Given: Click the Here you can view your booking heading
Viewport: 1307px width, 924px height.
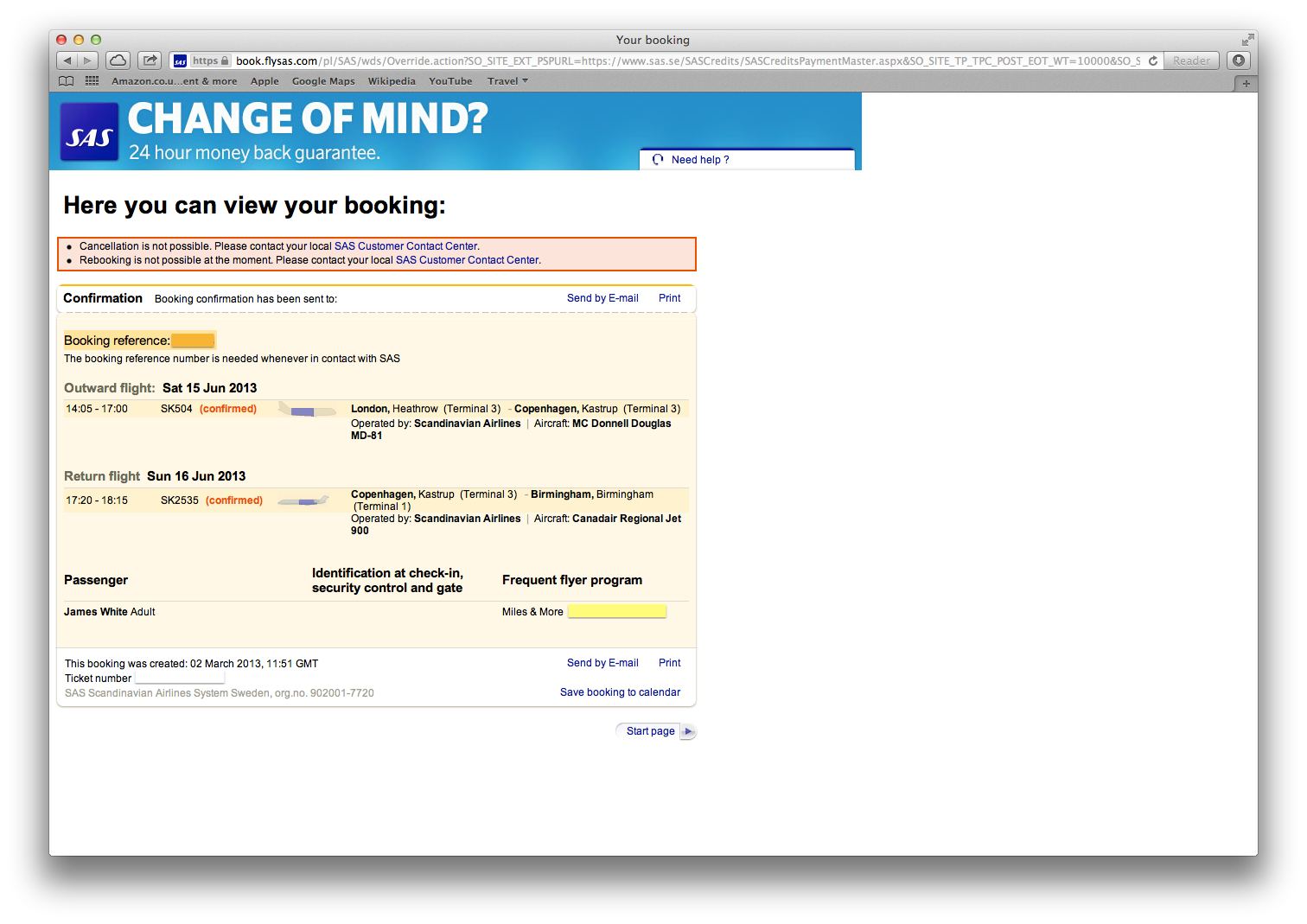Looking at the screenshot, I should (x=255, y=206).
